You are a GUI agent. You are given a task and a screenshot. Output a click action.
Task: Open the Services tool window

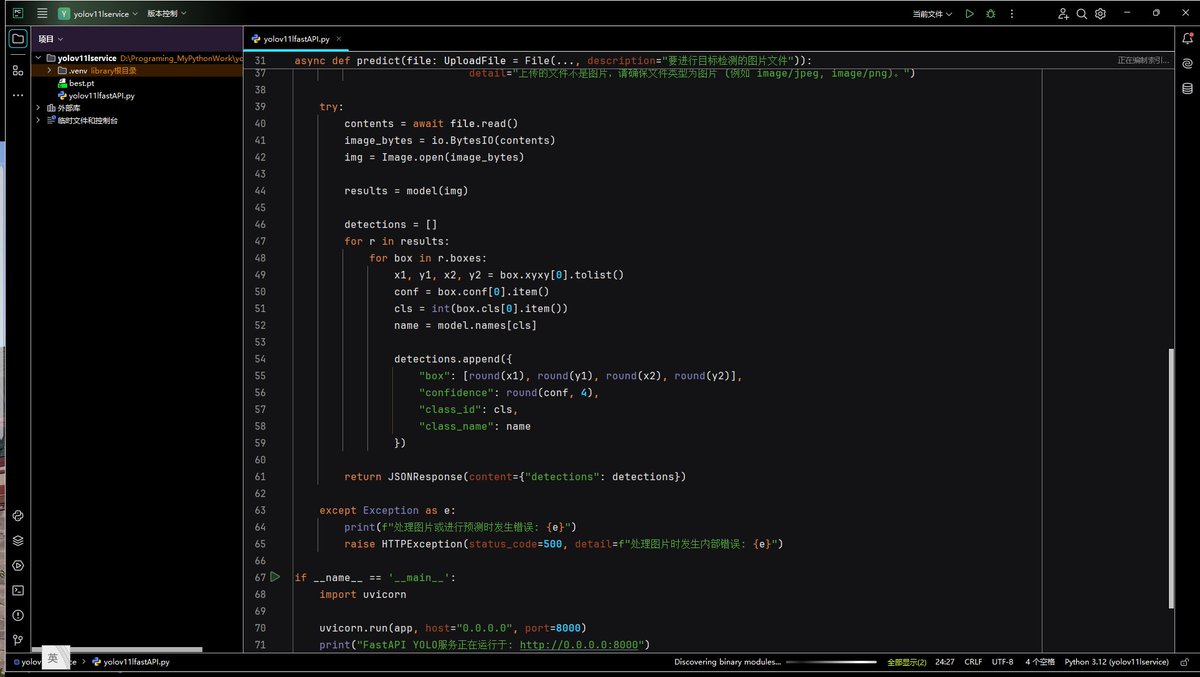(17, 565)
